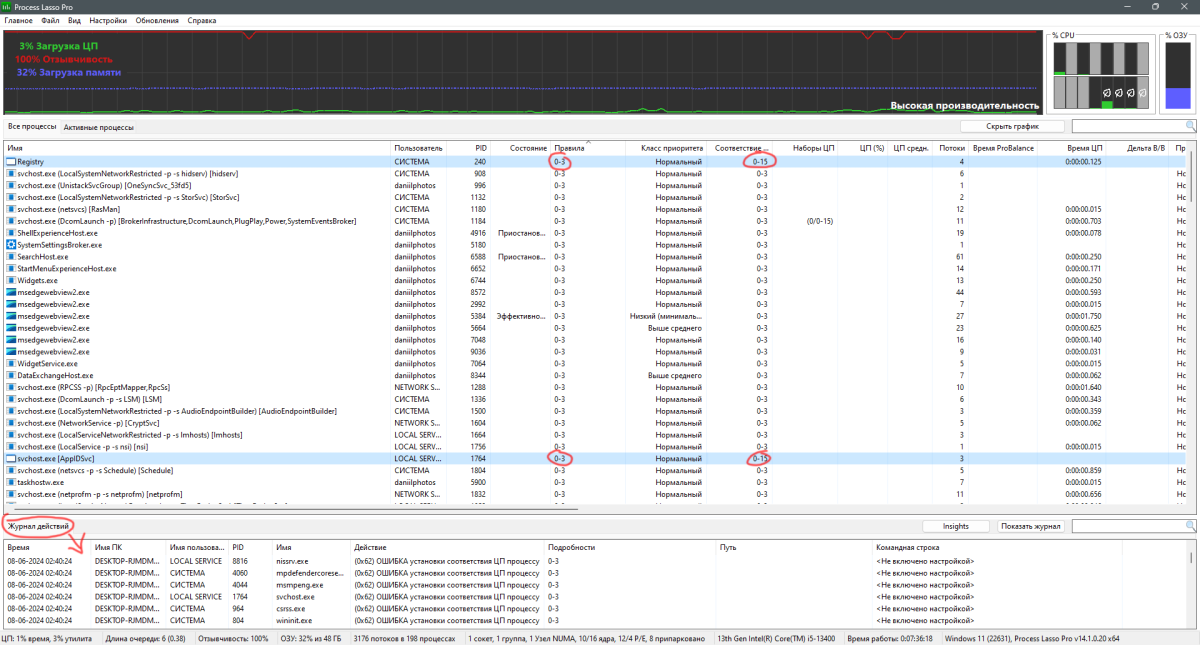Click the icon of svchost.exe [RpcEptMapper,RpcSs]
Image resolution: width=1200 pixels, height=645 pixels.
point(11,388)
